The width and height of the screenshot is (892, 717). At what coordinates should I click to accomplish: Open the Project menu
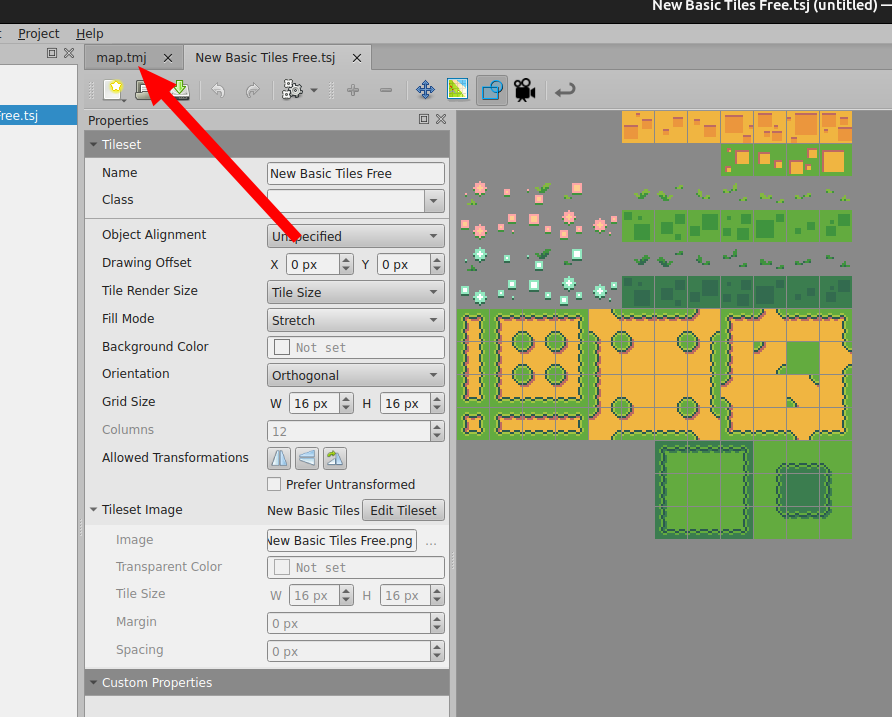[x=38, y=33]
